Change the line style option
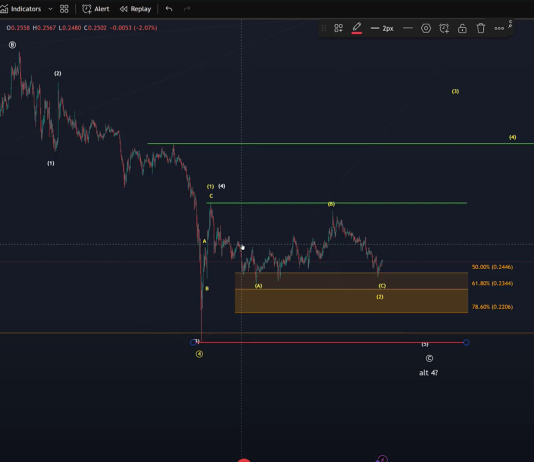Viewport: 534px width, 462px height. click(x=408, y=28)
